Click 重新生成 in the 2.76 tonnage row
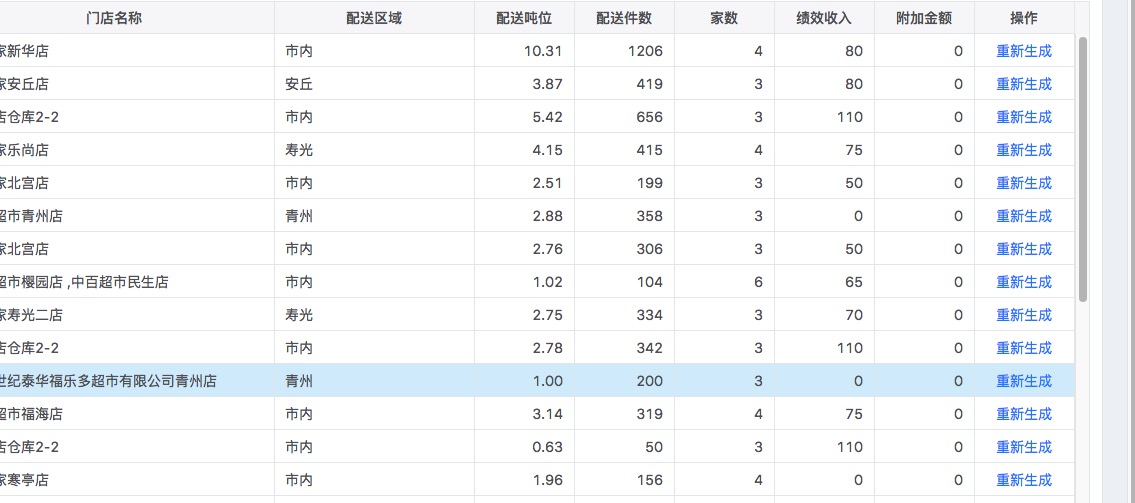The image size is (1135, 503). click(x=1024, y=249)
